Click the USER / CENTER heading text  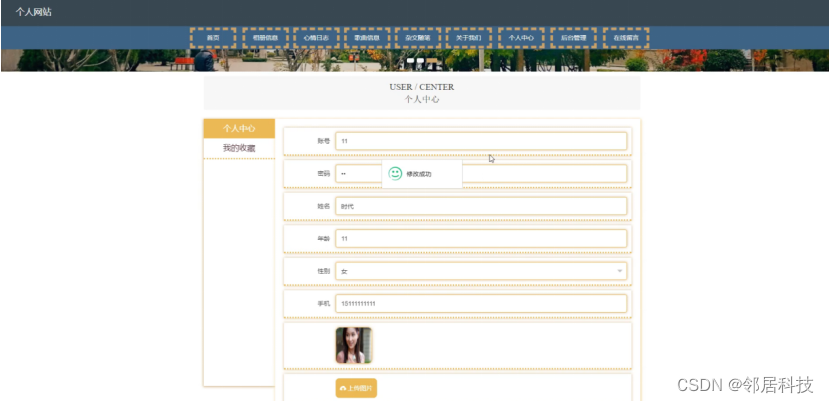[x=421, y=87]
